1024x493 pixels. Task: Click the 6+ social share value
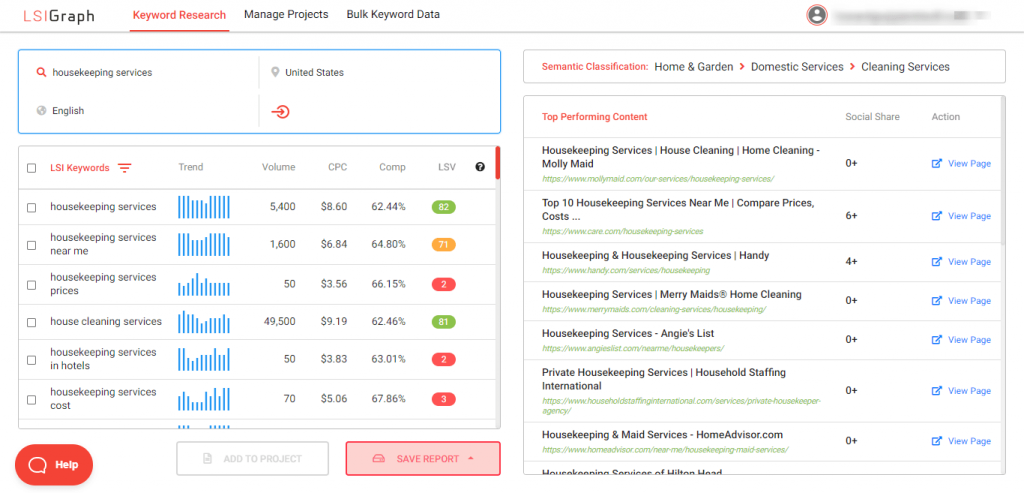click(x=851, y=215)
